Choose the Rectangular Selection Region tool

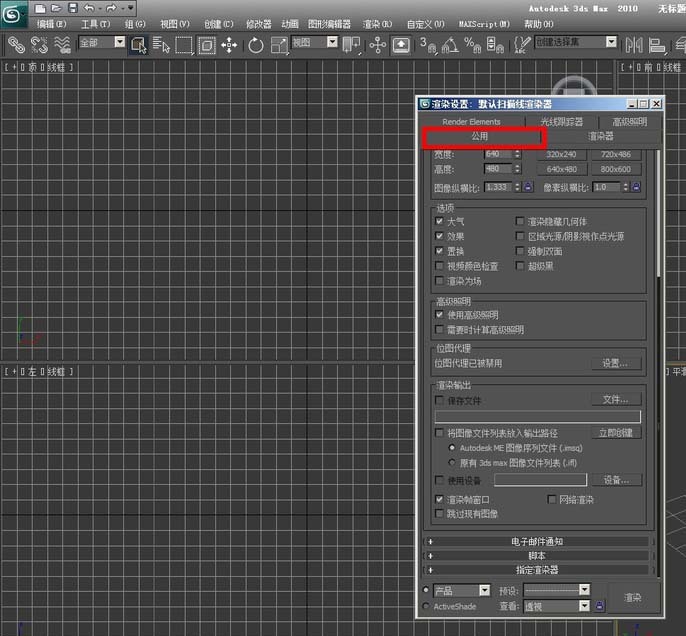tap(184, 45)
